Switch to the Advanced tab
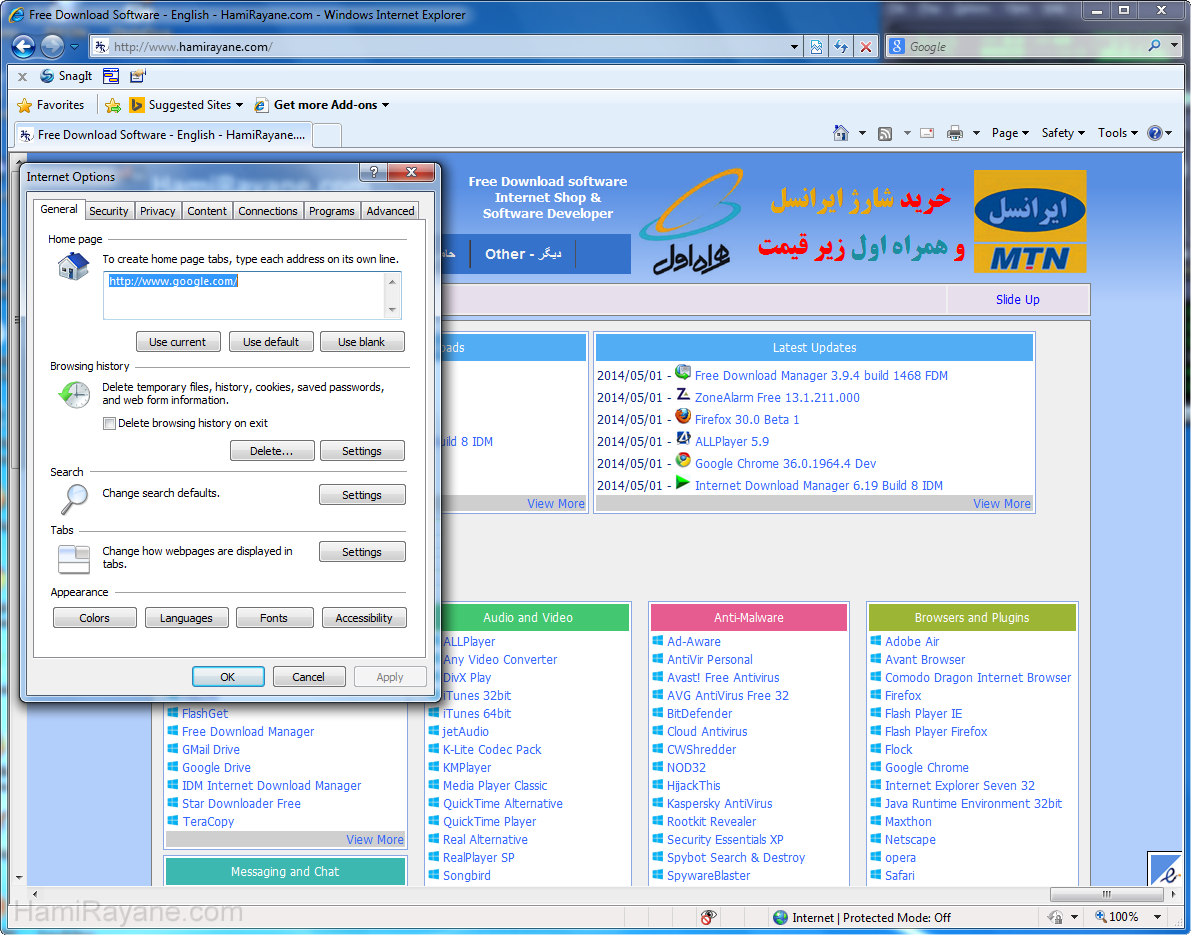 tap(390, 211)
